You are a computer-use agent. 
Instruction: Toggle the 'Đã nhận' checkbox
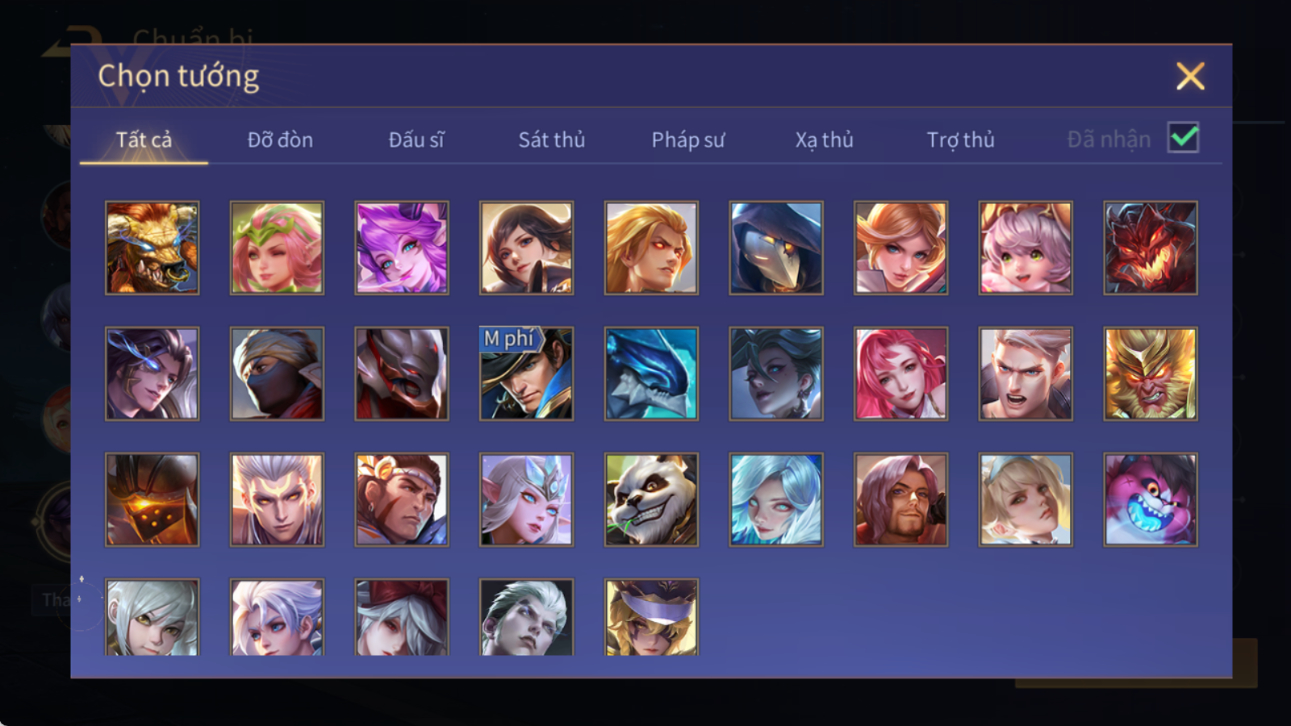(1183, 139)
